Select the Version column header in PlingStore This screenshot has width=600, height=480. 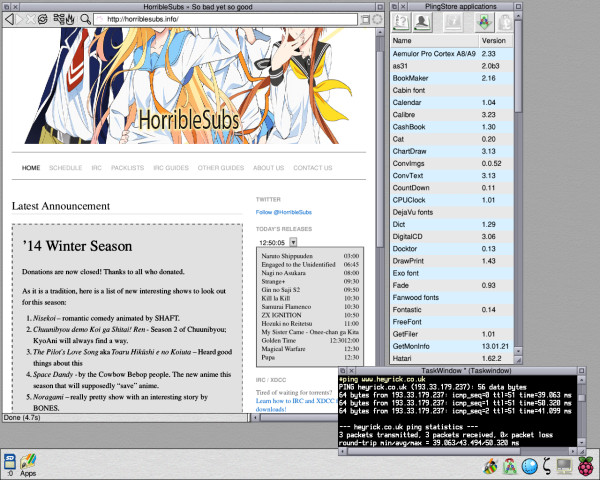(496, 41)
